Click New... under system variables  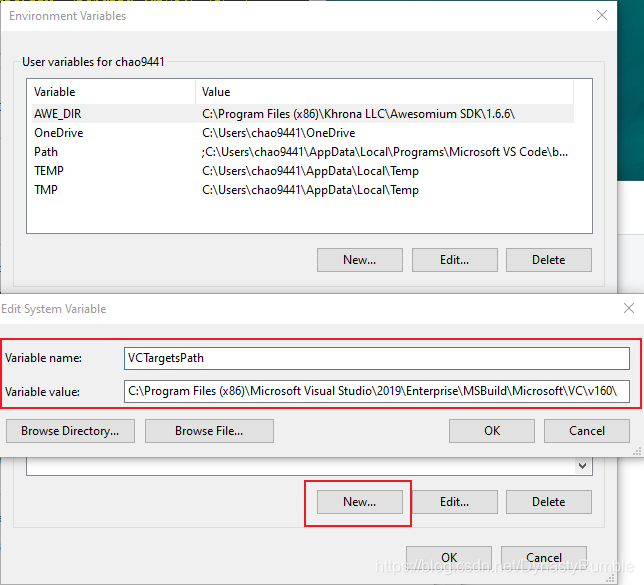tap(359, 502)
